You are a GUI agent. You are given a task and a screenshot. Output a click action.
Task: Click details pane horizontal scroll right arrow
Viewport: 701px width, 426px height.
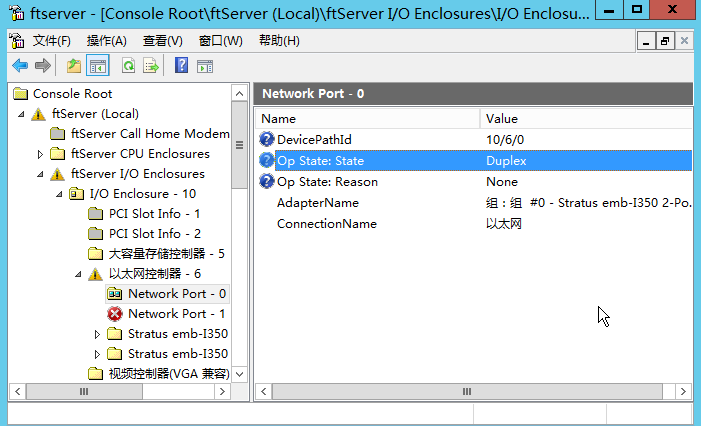click(683, 392)
